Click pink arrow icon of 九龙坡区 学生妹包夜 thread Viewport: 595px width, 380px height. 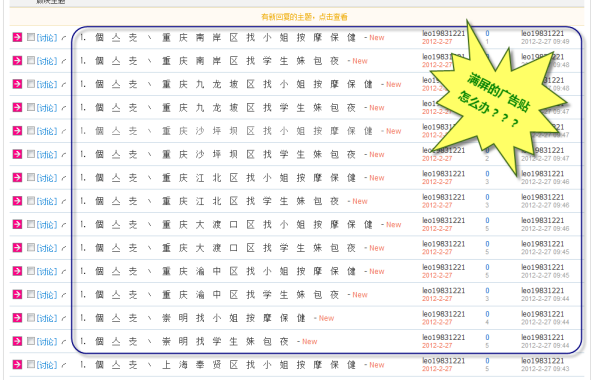pyautogui.click(x=17, y=107)
